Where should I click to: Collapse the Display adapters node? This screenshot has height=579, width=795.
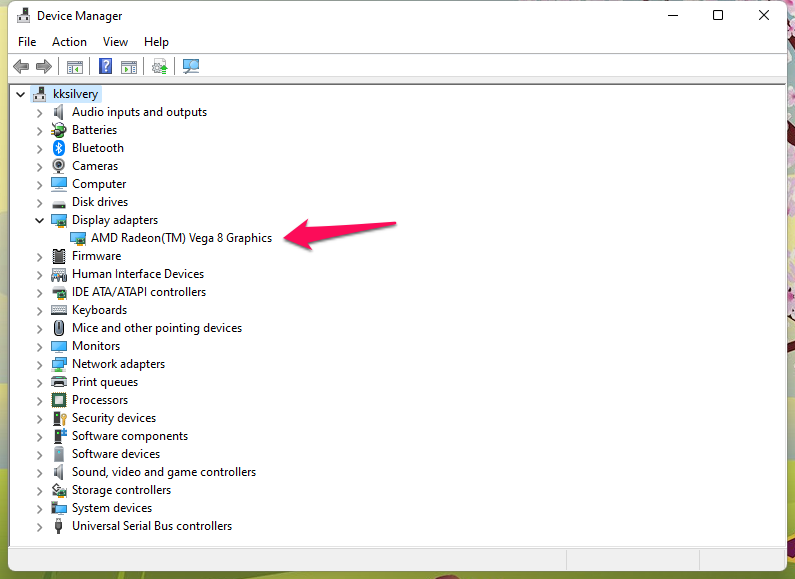pos(40,220)
